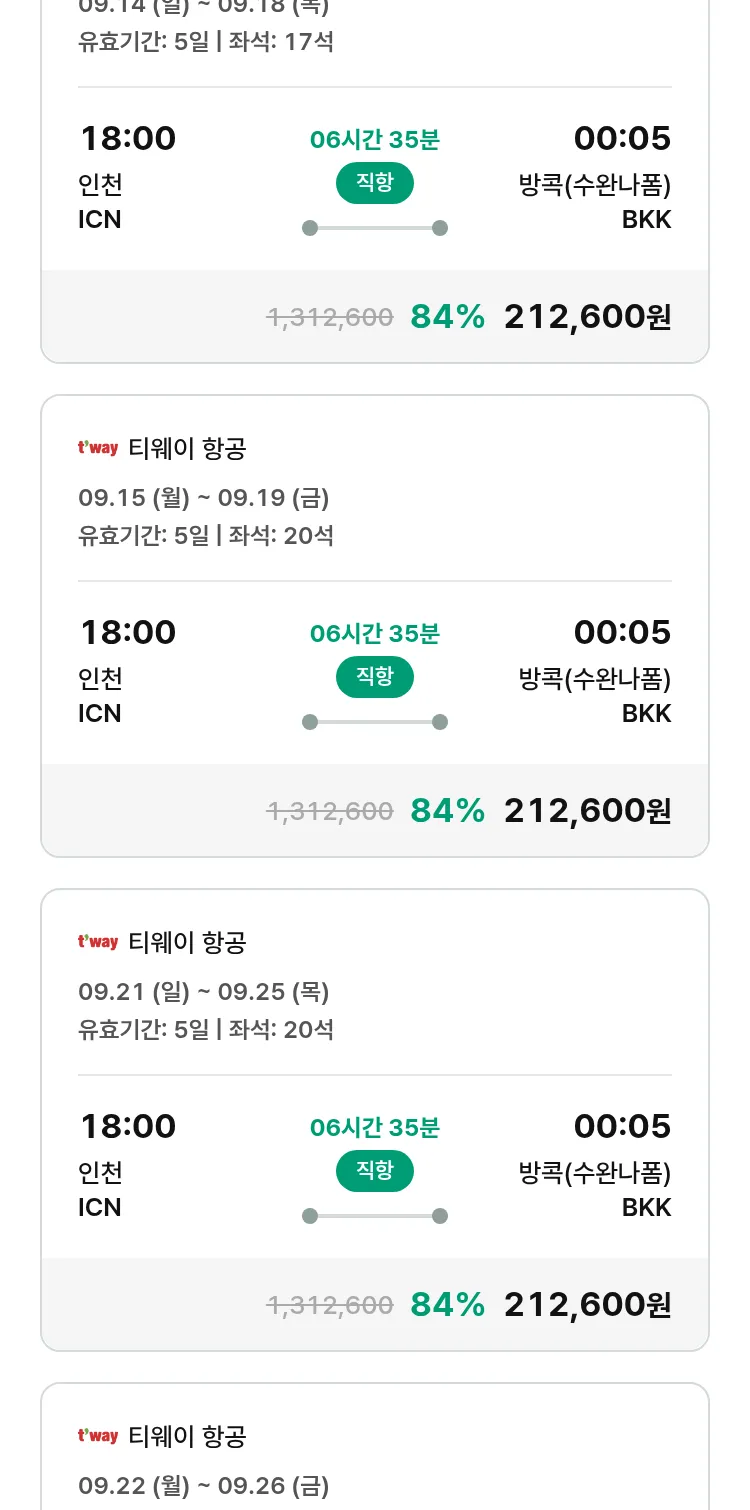This screenshot has height=1510, width=750.
Task: Click the t'way logo on the 09.22 flight card
Action: point(98,1436)
